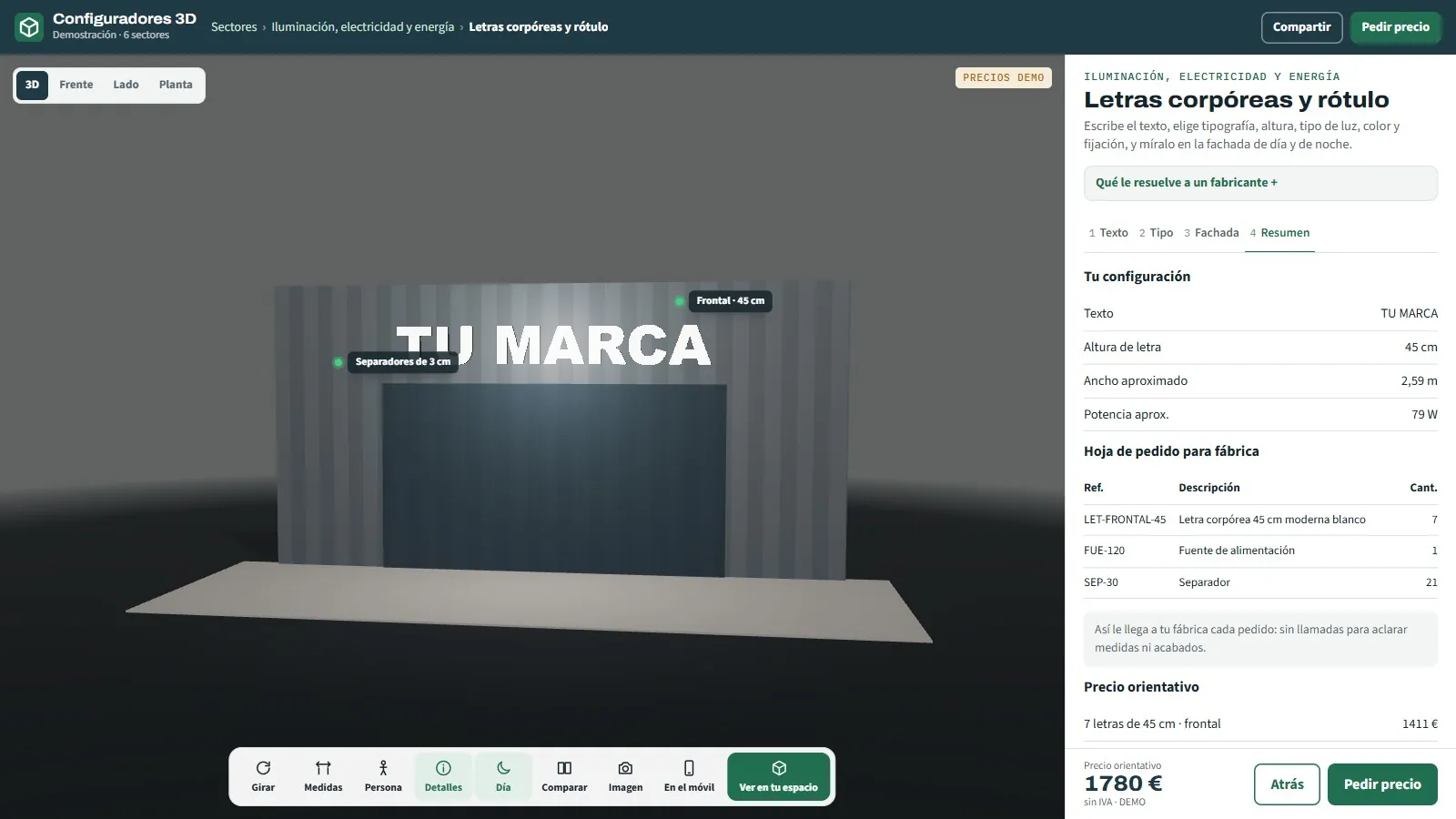Click the Compartir button
Image resolution: width=1456 pixels, height=819 pixels.
[1301, 27]
